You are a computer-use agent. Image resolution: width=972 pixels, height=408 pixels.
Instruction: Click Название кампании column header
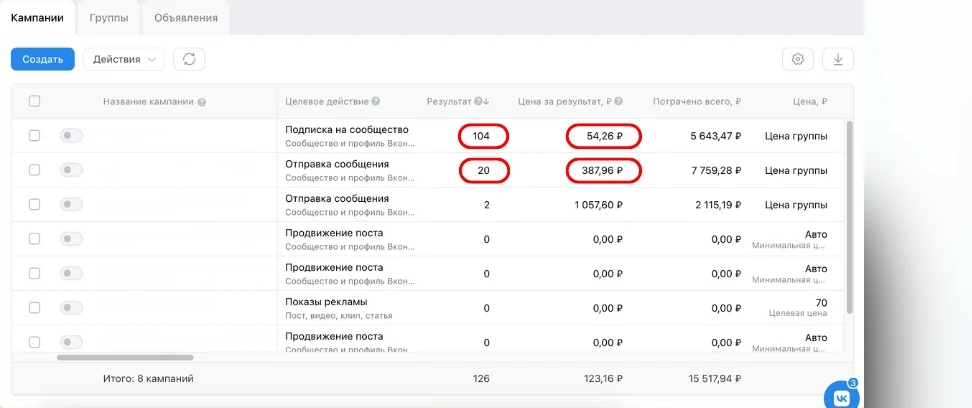click(x=149, y=102)
